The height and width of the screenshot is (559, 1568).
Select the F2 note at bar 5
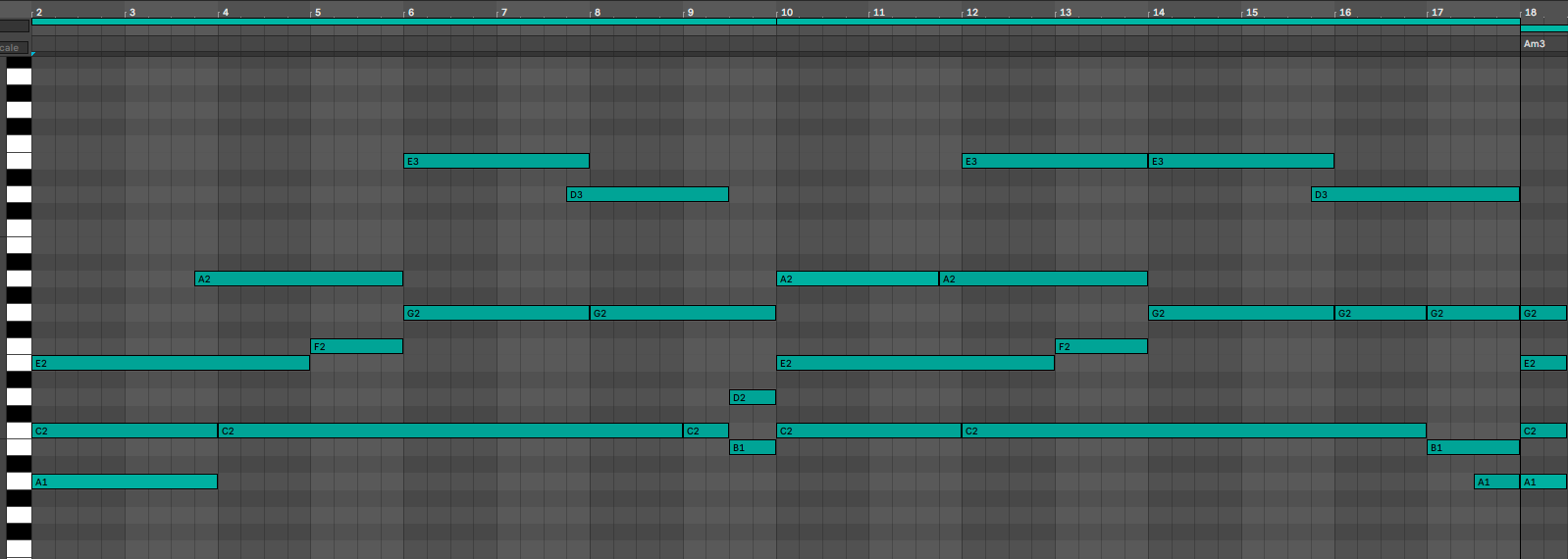(356, 346)
